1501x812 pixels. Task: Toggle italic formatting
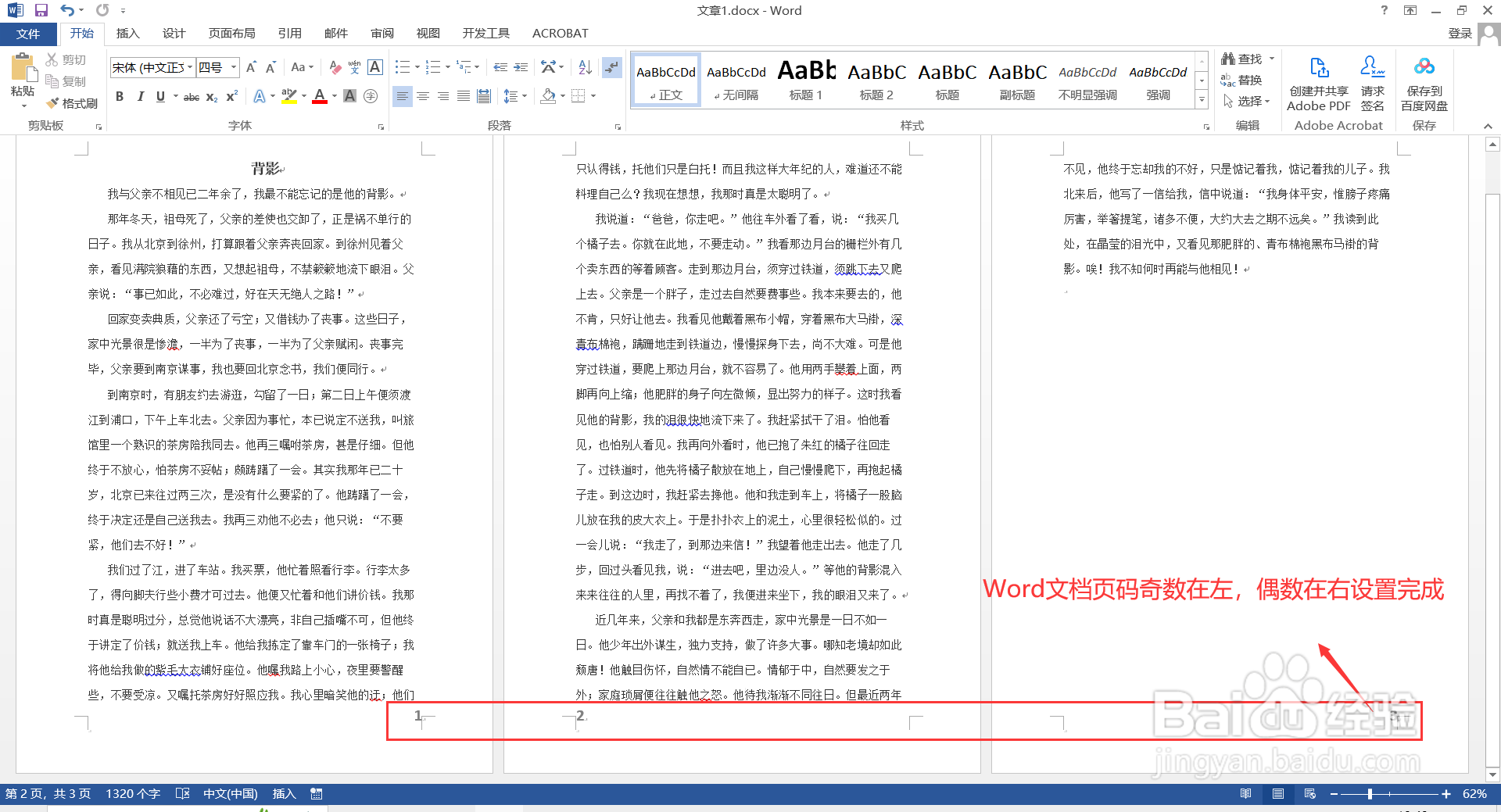coord(140,96)
